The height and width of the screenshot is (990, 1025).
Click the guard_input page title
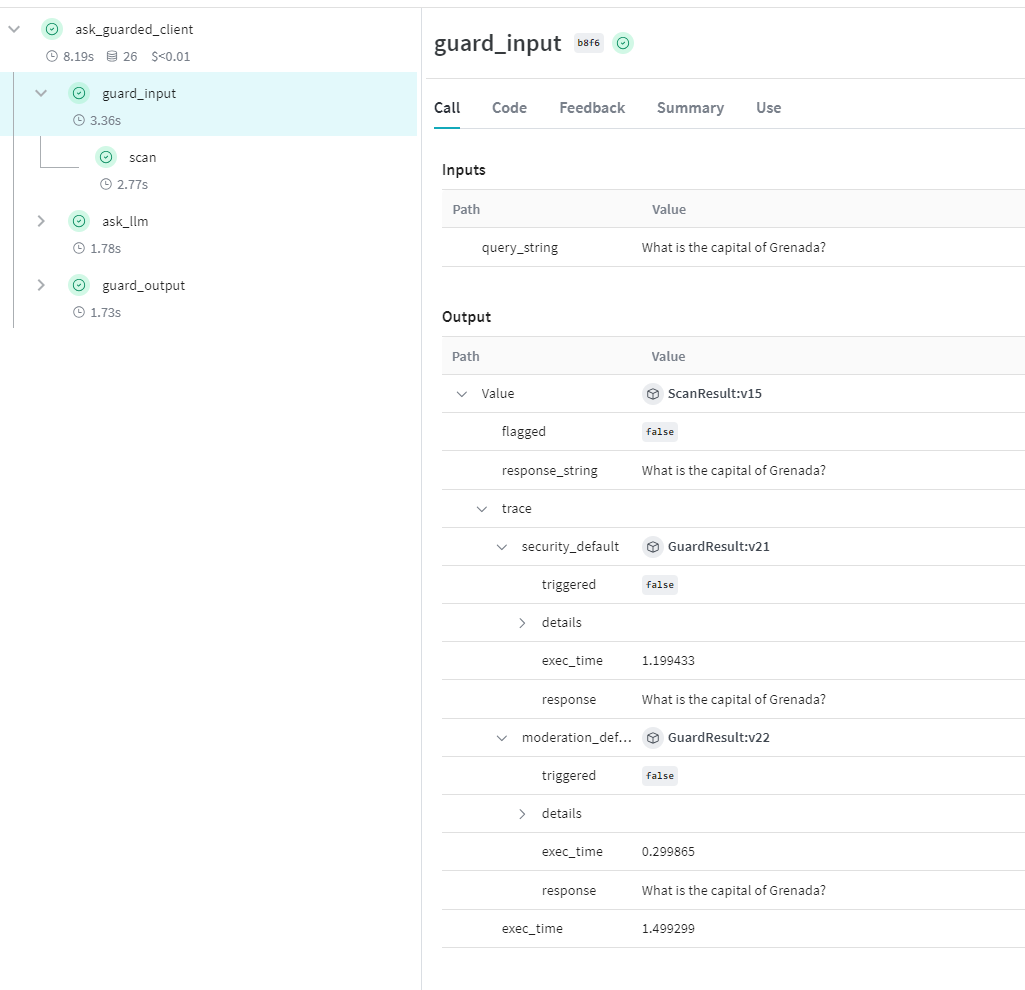coord(497,43)
